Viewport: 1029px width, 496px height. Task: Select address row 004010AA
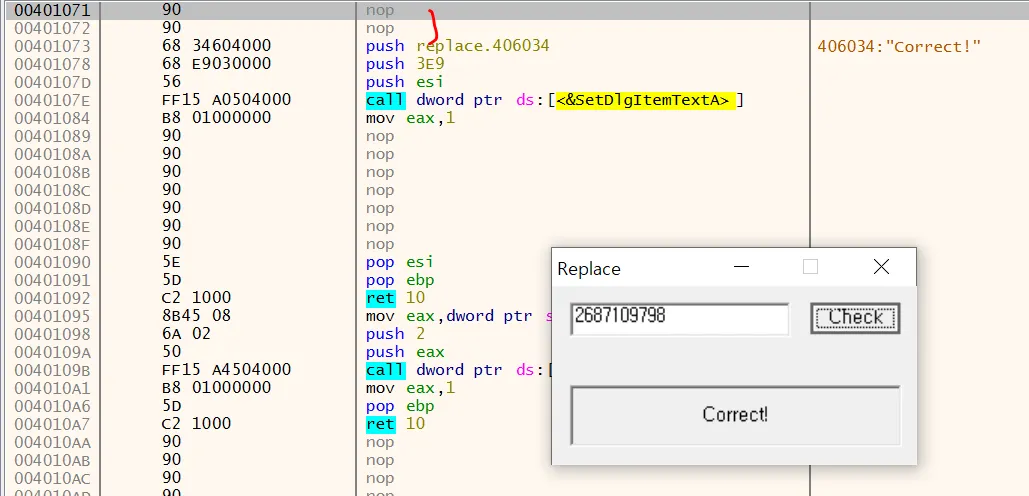(52, 442)
